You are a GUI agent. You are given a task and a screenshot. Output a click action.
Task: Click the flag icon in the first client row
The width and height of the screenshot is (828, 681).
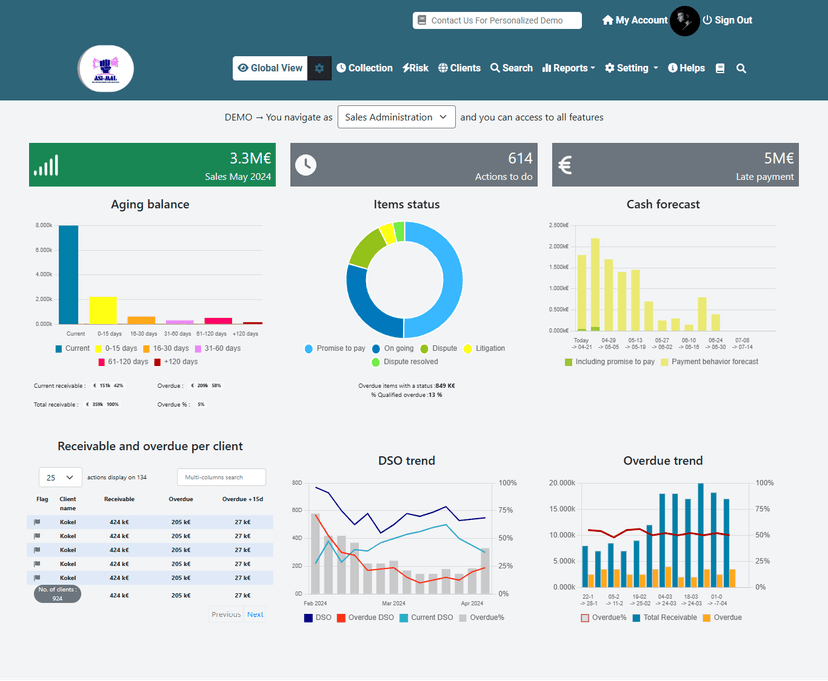(x=38, y=522)
